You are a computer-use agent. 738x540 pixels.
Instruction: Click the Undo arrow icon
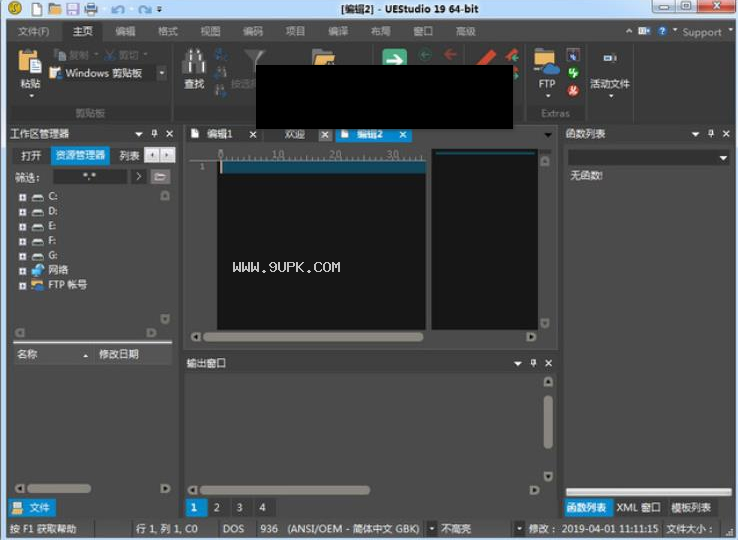click(118, 9)
